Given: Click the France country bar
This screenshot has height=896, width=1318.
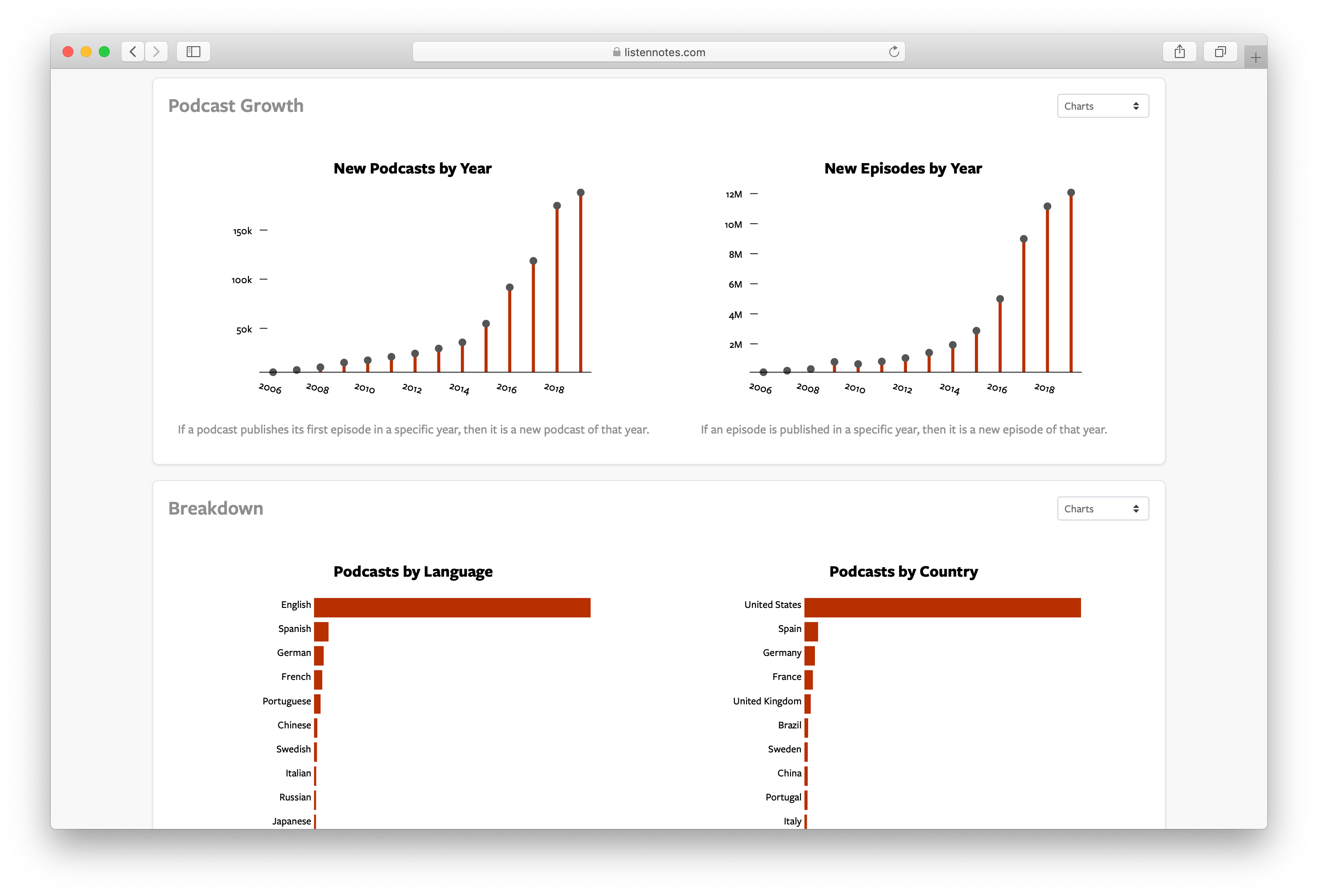Looking at the screenshot, I should pos(808,679).
